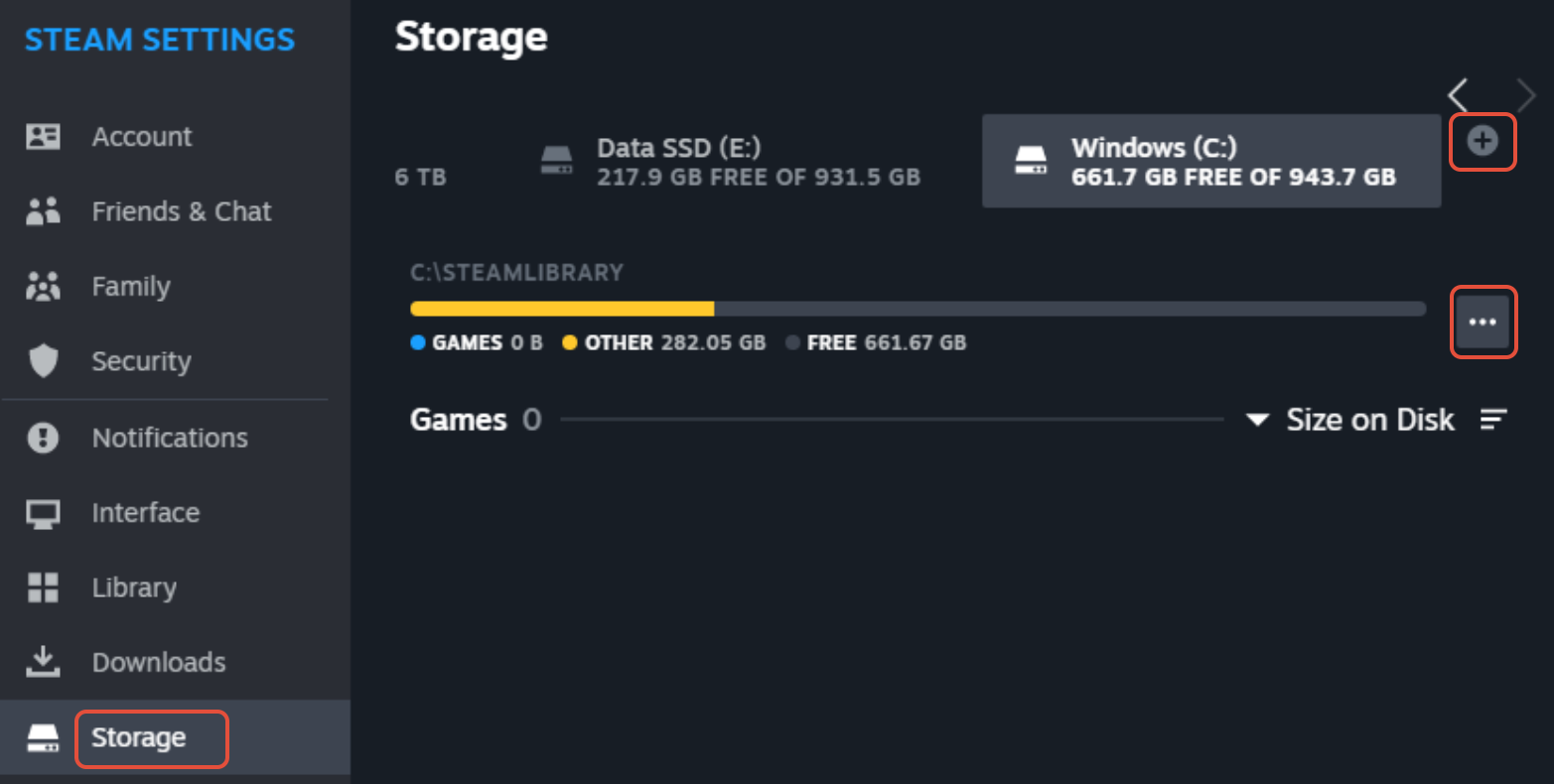Click the Friends & Chat people icon
Screen dimensions: 1554x784
pyautogui.click(x=43, y=211)
